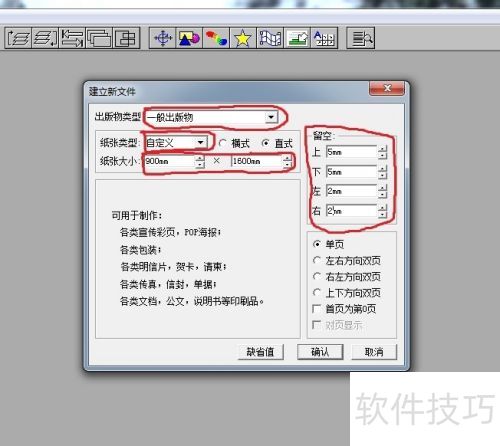Viewport: 500px width, 446px height.
Task: Click the 下 bottom margin field
Action: tap(351, 172)
